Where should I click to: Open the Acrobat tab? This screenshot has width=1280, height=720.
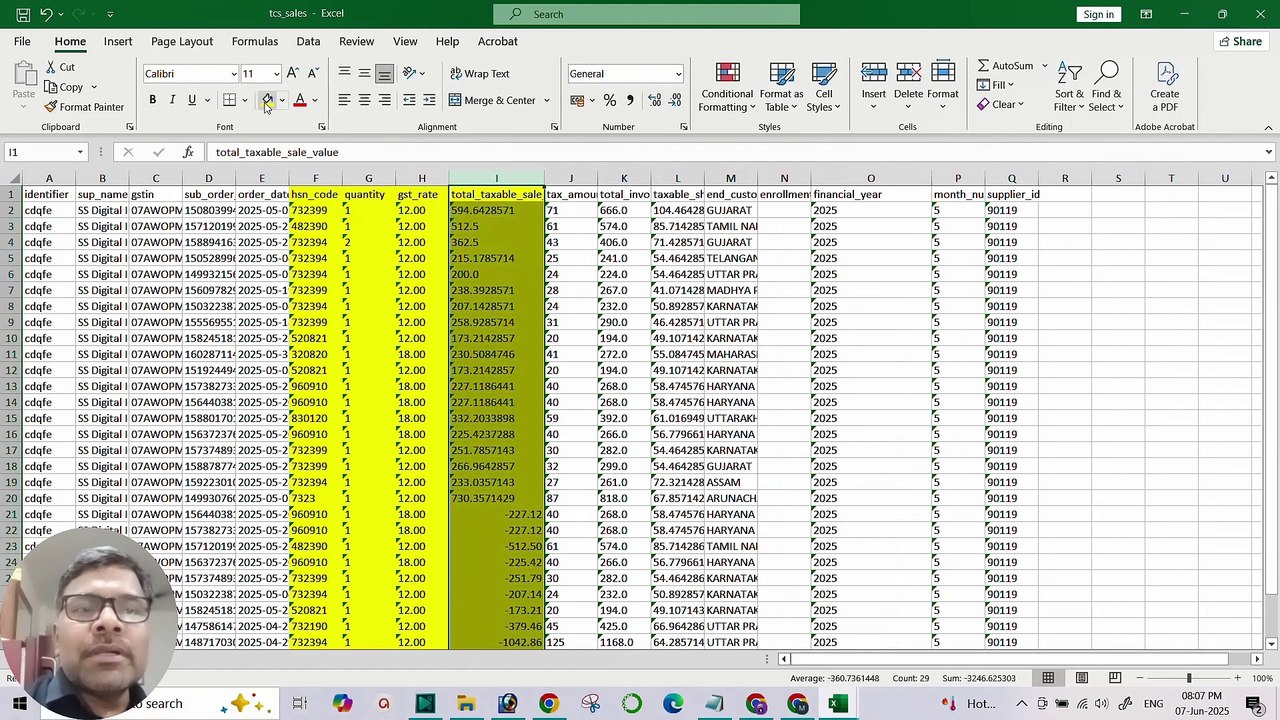tap(497, 41)
